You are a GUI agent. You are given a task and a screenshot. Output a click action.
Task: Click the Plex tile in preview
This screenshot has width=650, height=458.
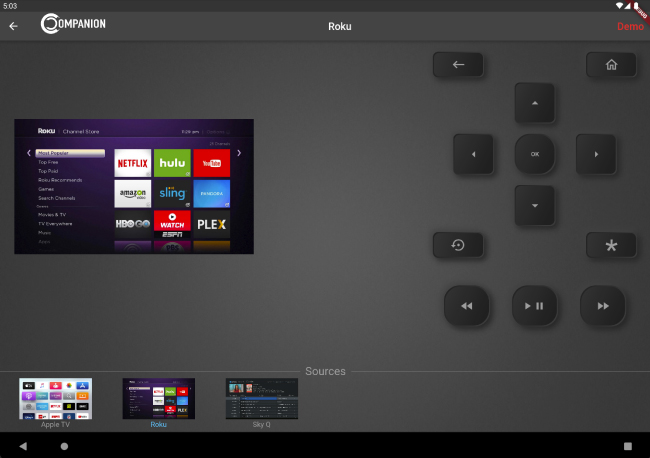pyautogui.click(x=211, y=224)
